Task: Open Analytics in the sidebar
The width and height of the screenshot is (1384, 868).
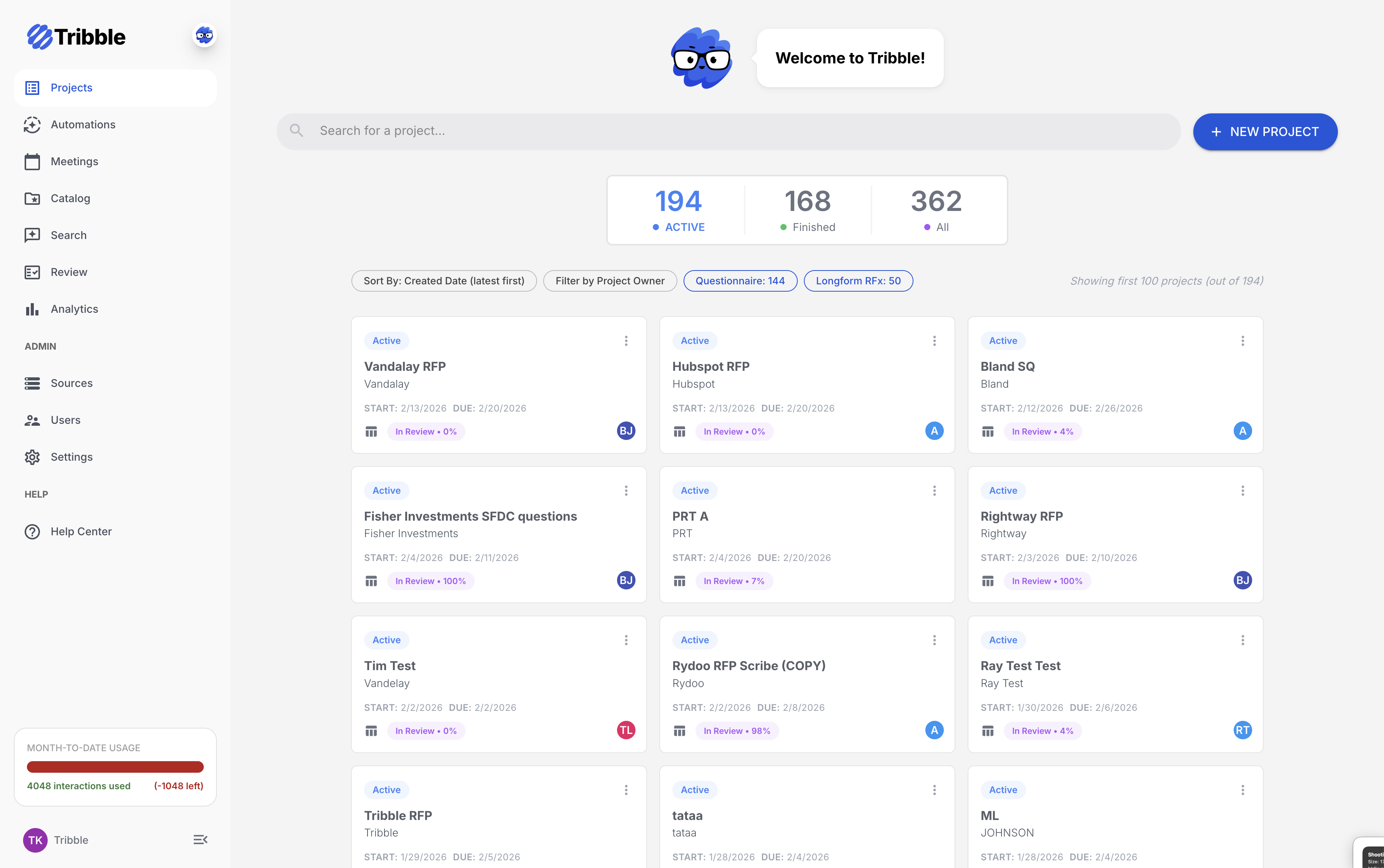Action: pyautogui.click(x=115, y=309)
